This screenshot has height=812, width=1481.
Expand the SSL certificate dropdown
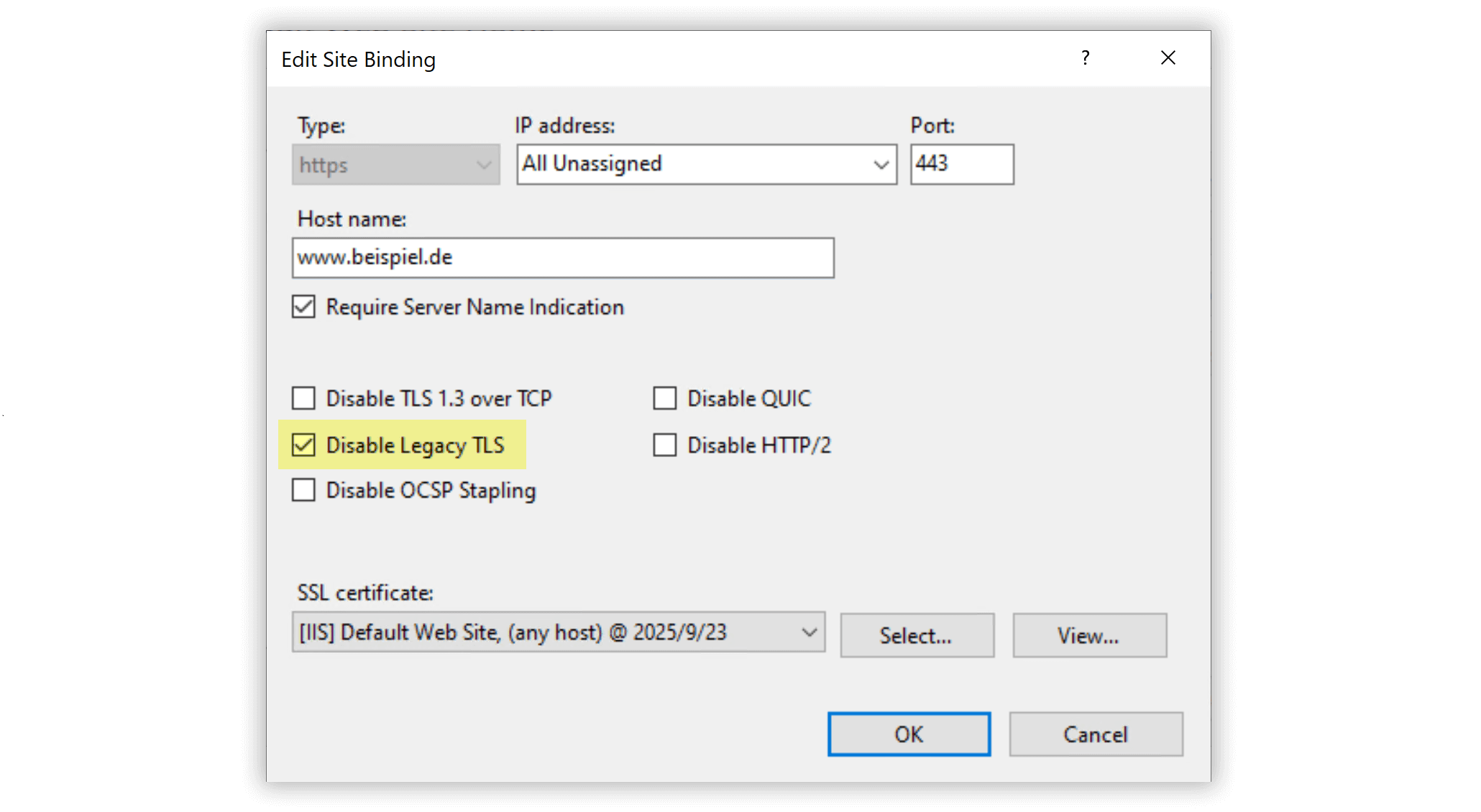pos(809,632)
